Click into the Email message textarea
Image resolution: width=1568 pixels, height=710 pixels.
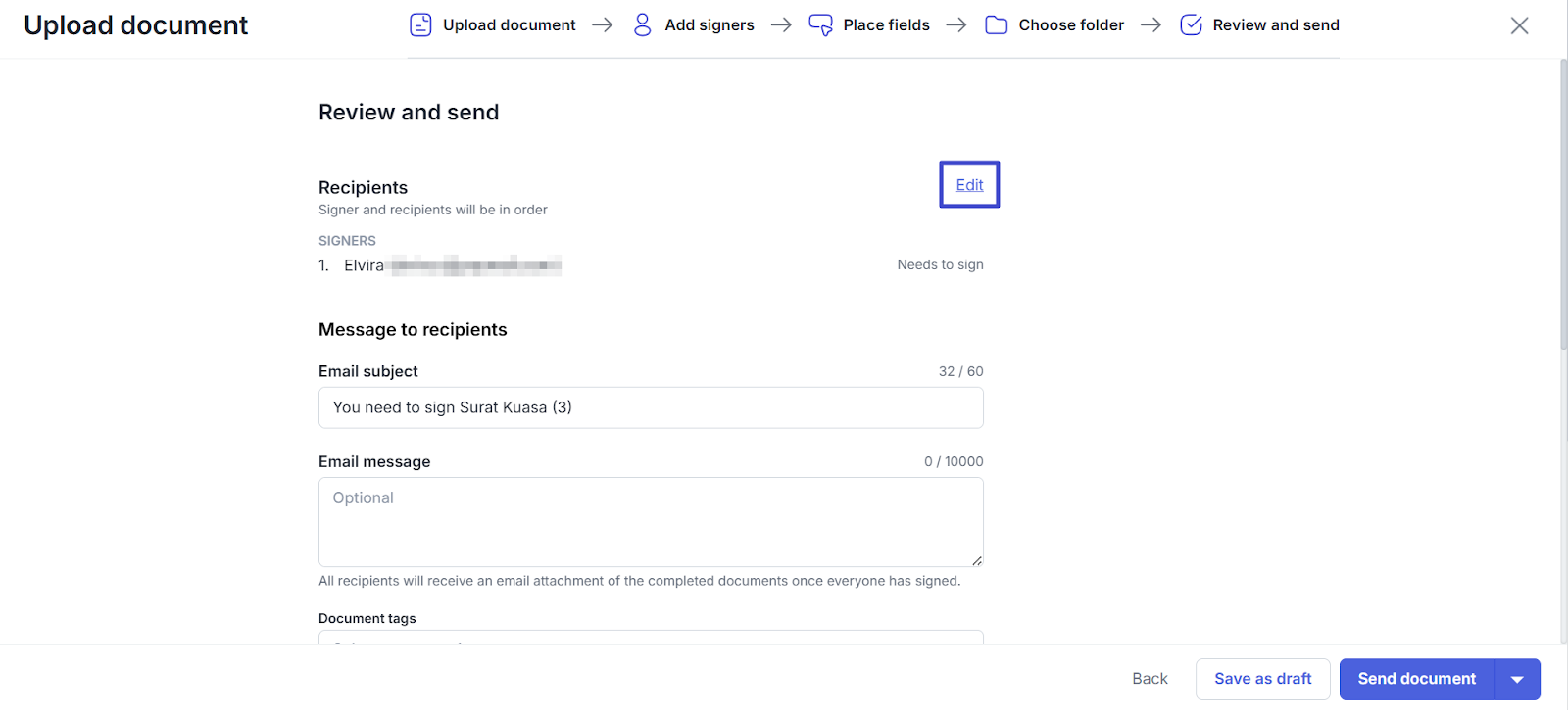point(651,521)
